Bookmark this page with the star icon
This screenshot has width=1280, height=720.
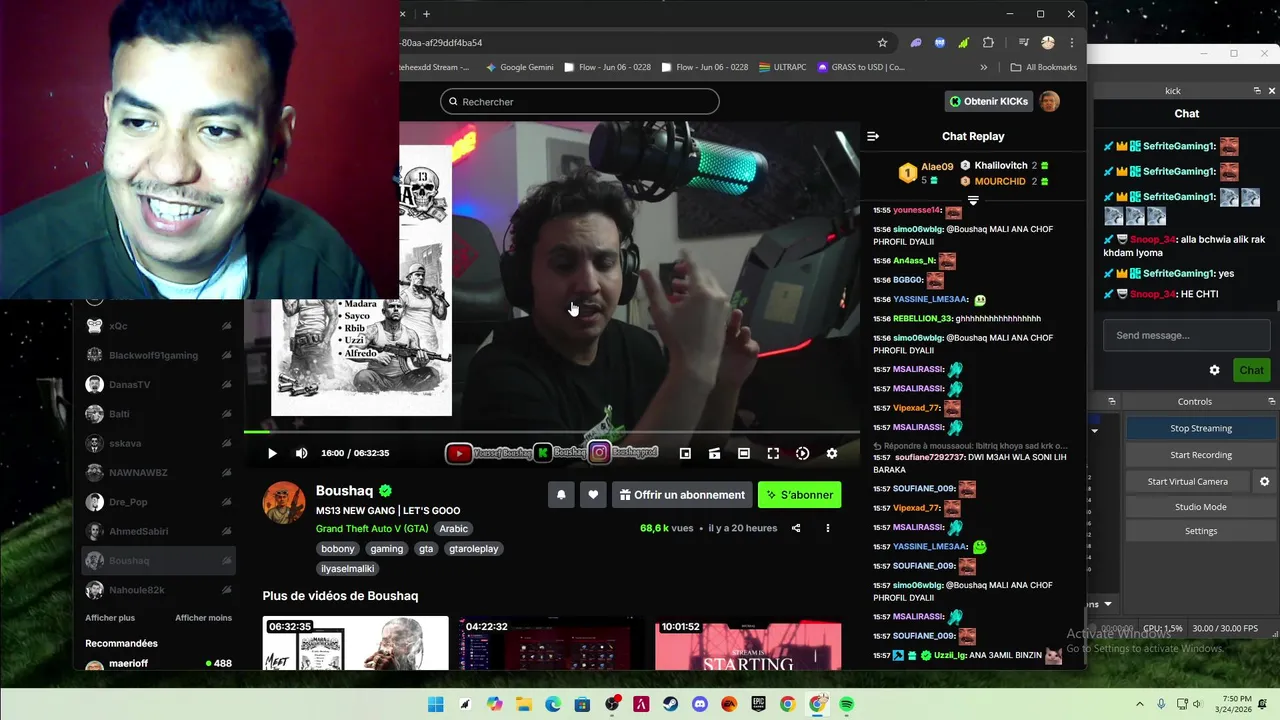click(x=882, y=43)
